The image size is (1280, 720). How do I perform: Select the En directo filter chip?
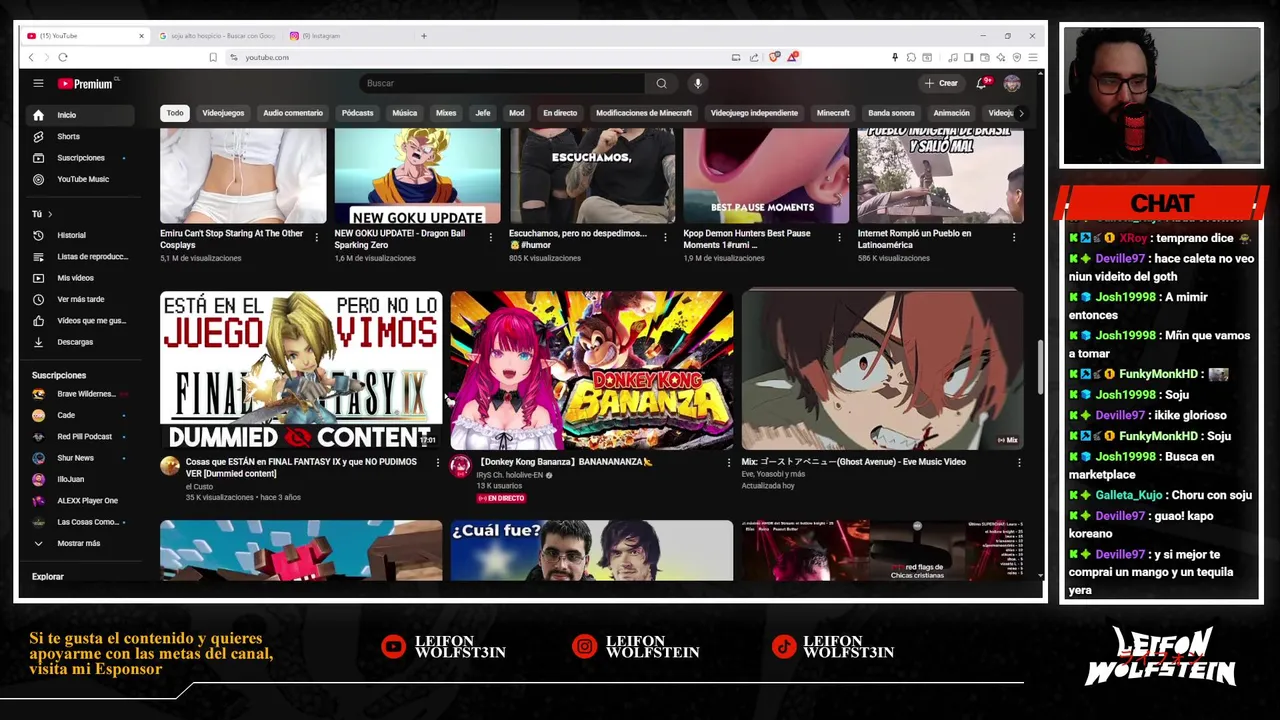click(x=560, y=113)
